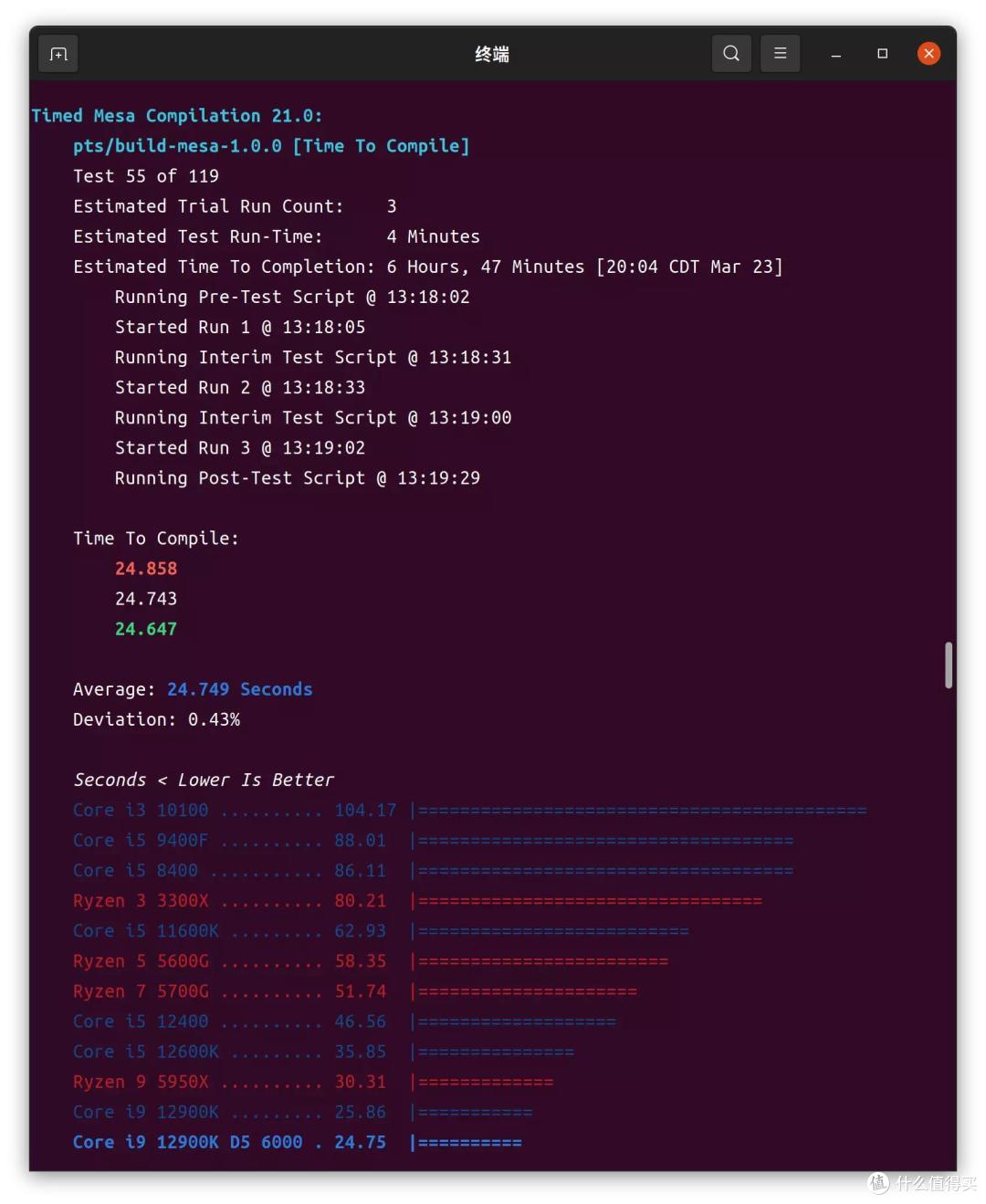Click the red result 24.858
This screenshot has width=986, height=1204.
146,569
